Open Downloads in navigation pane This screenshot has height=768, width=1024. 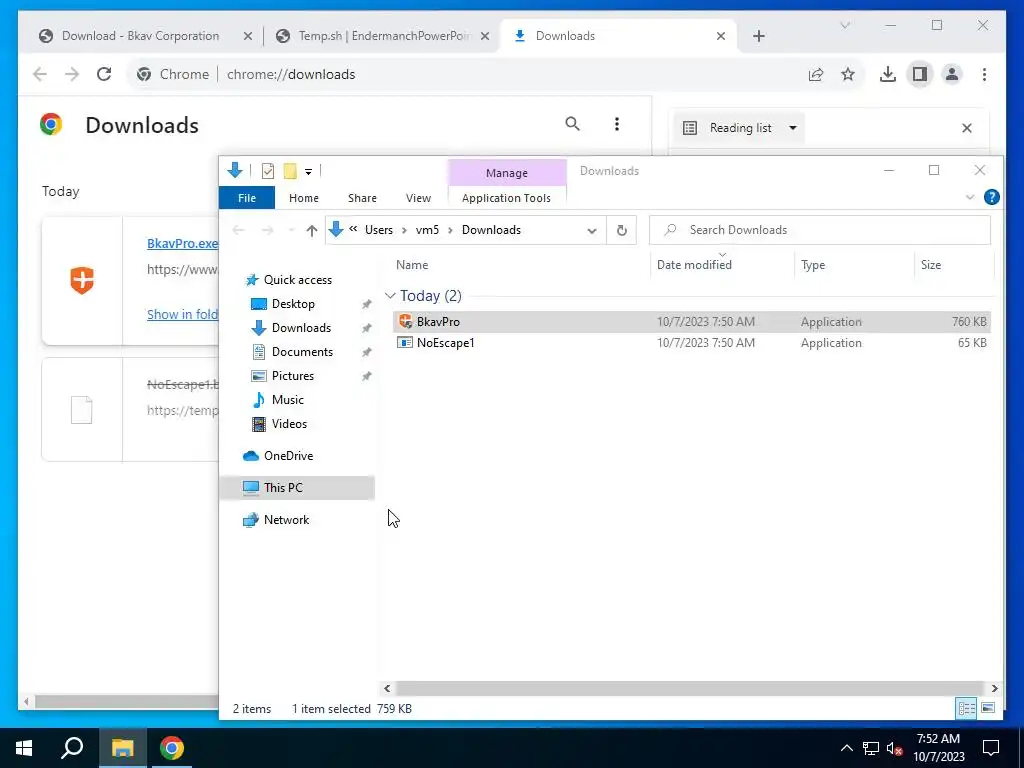(x=301, y=328)
